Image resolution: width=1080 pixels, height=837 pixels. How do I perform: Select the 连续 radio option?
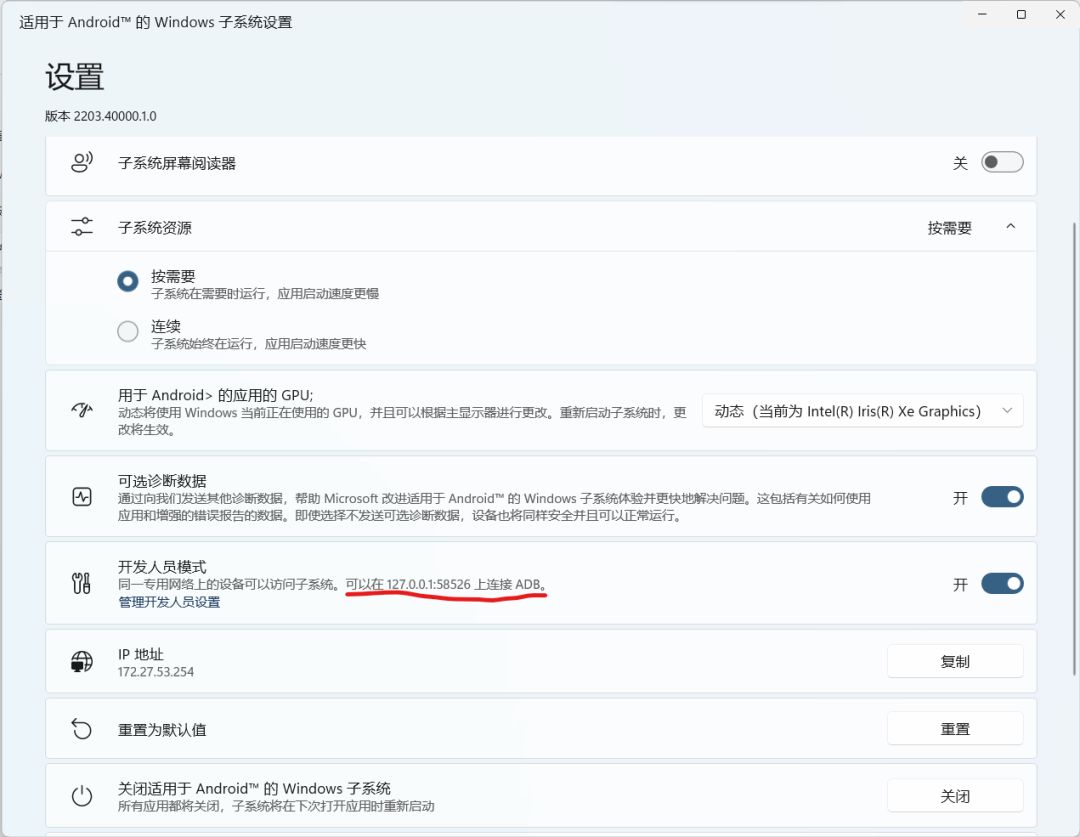127,331
